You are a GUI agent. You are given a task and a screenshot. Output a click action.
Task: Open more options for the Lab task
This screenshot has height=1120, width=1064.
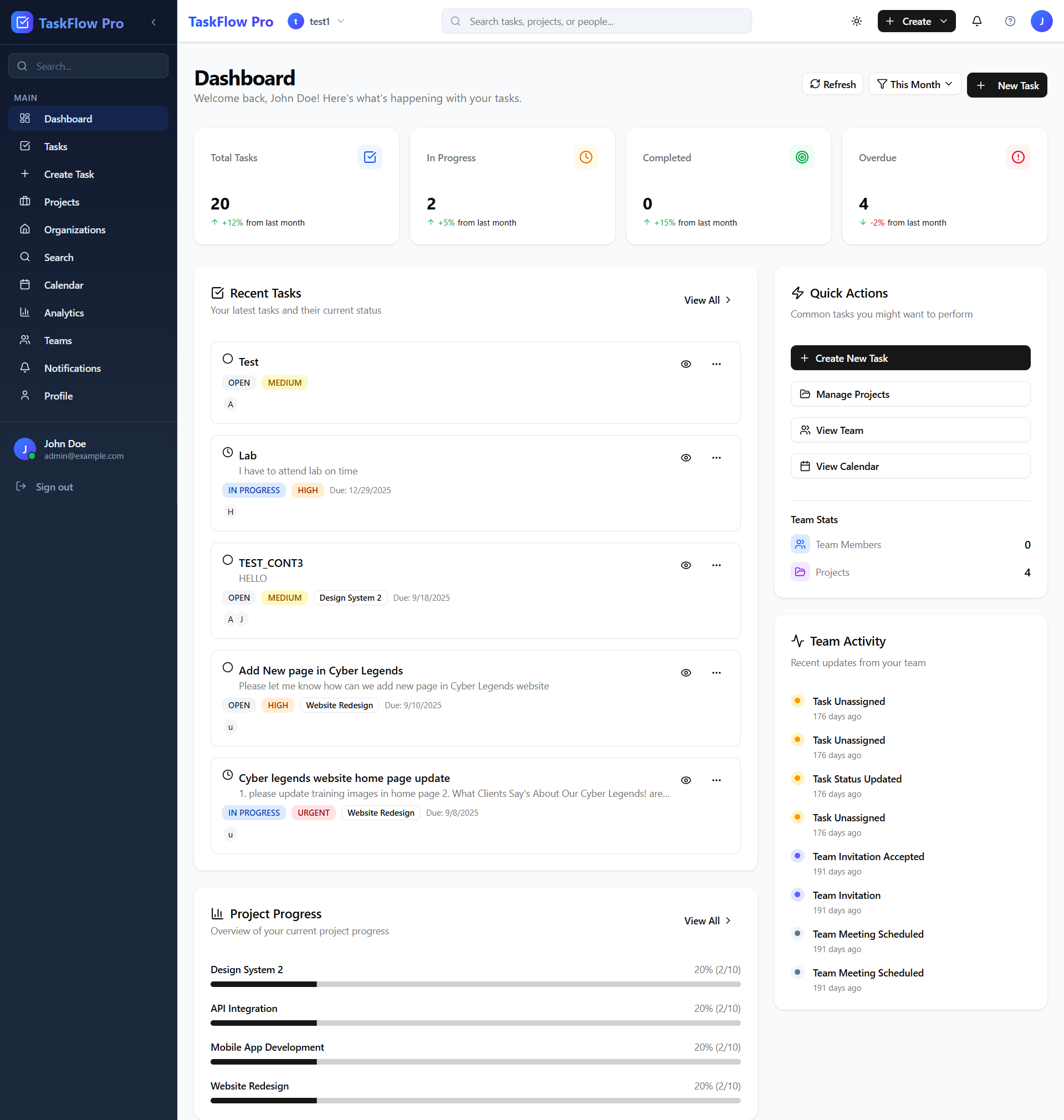pos(717,458)
